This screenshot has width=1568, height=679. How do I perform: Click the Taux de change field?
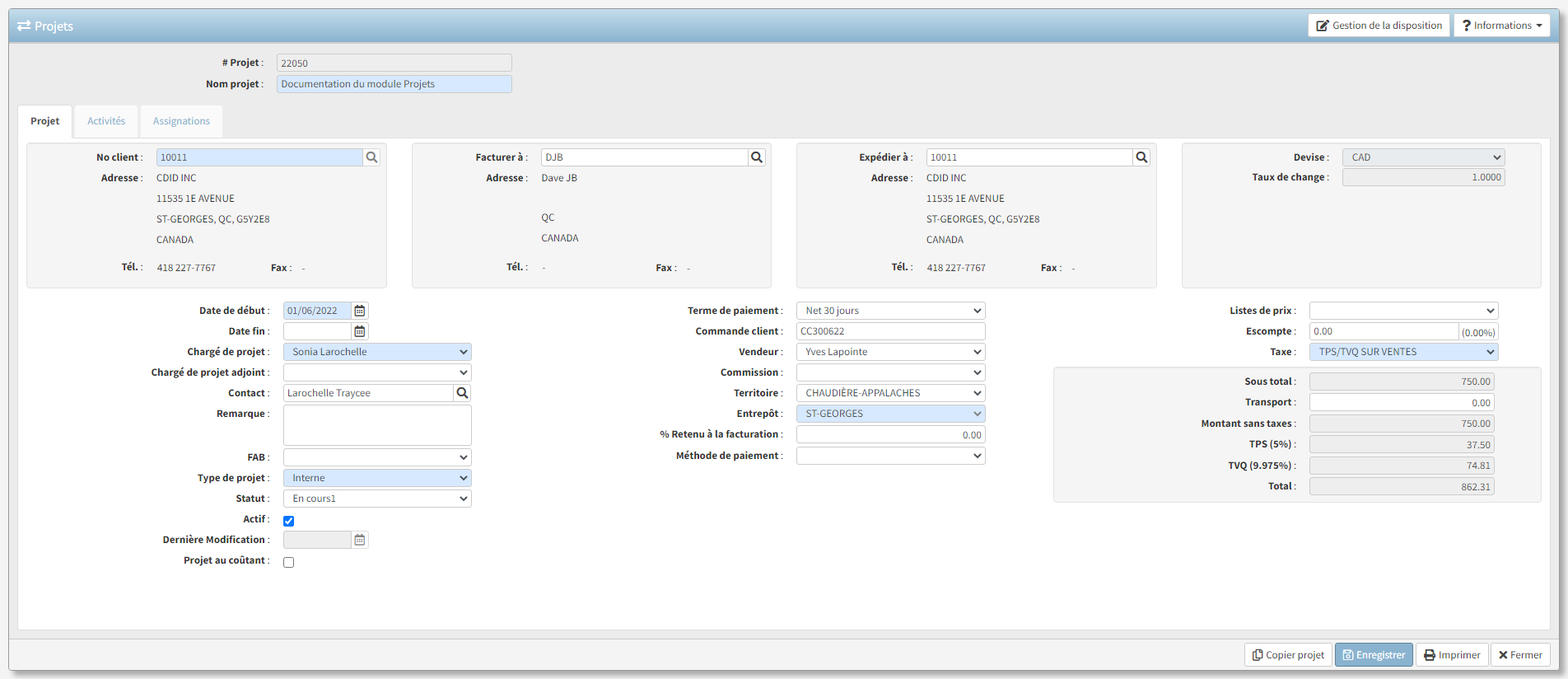click(x=1423, y=177)
